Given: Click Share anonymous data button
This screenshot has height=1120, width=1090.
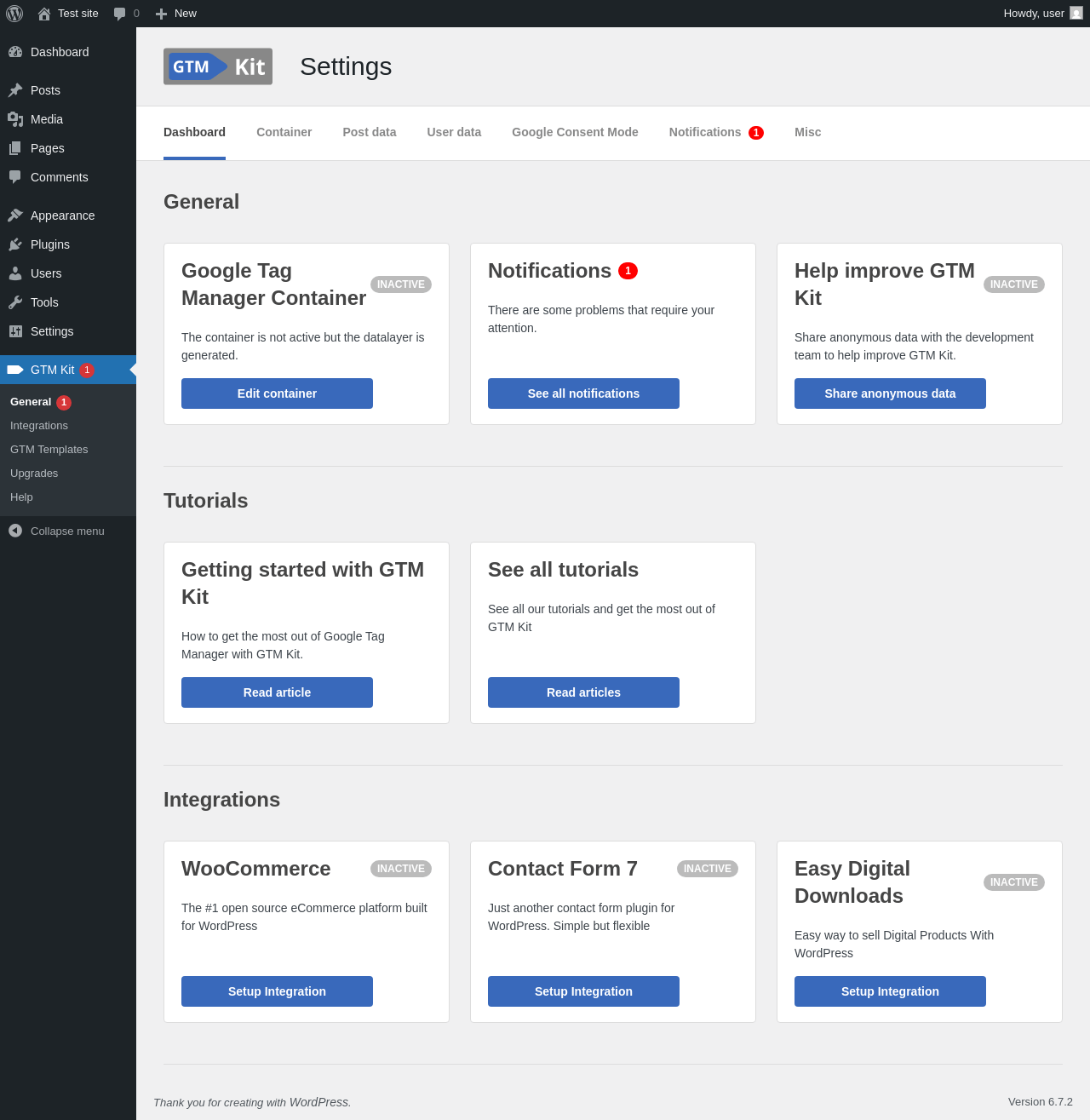Looking at the screenshot, I should click(890, 393).
